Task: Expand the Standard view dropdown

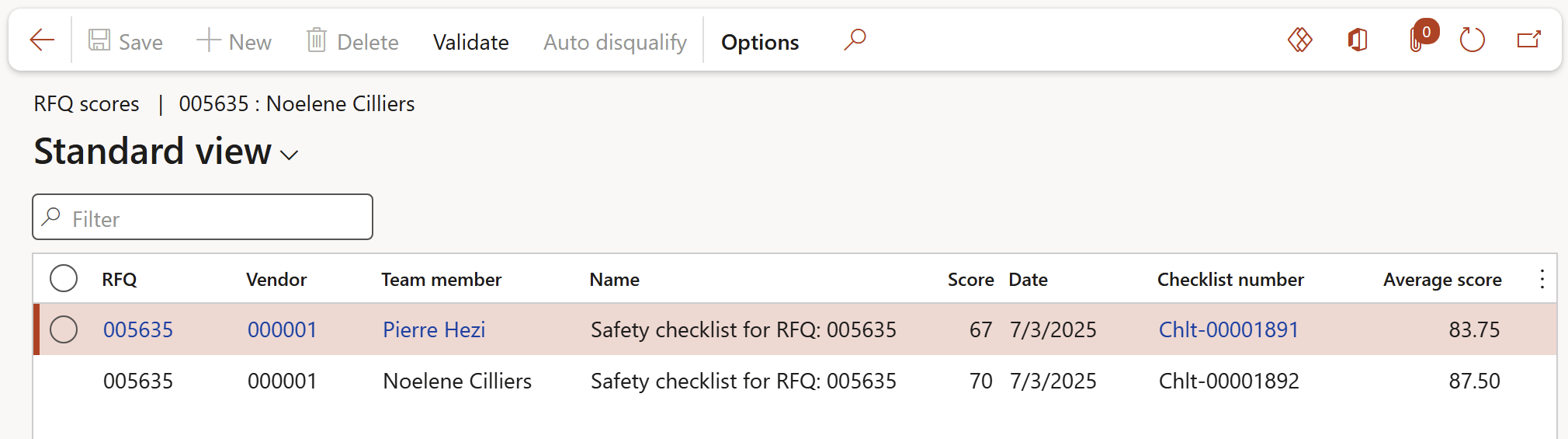Action: pyautogui.click(x=290, y=155)
